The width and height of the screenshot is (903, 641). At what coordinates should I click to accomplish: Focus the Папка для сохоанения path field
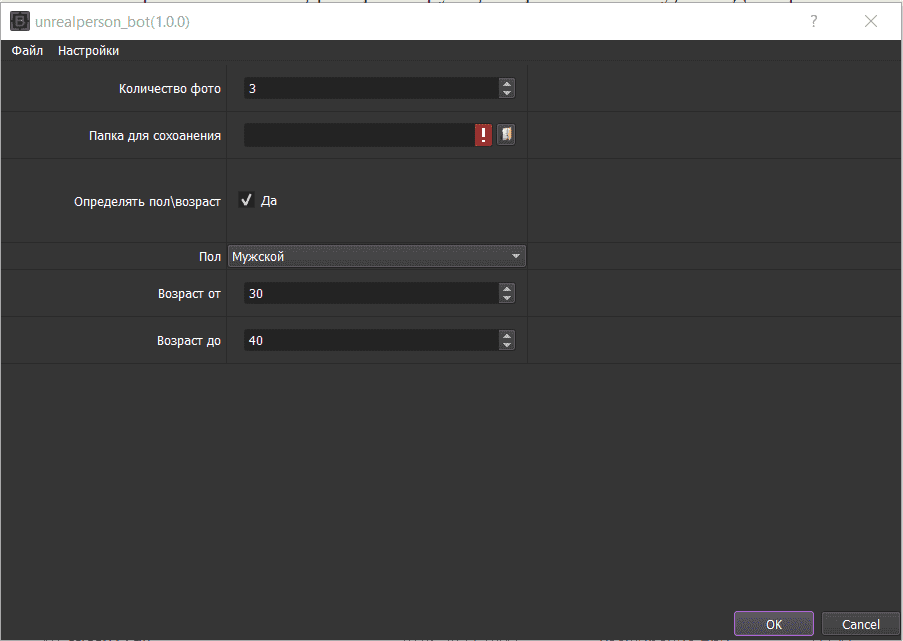coord(359,135)
